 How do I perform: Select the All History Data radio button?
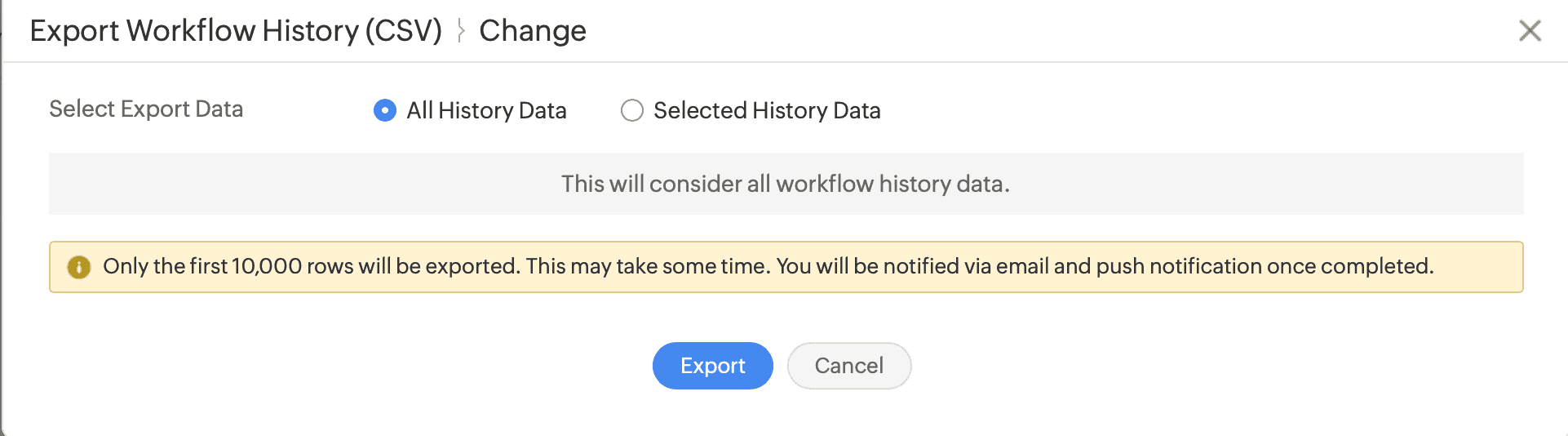tap(385, 110)
